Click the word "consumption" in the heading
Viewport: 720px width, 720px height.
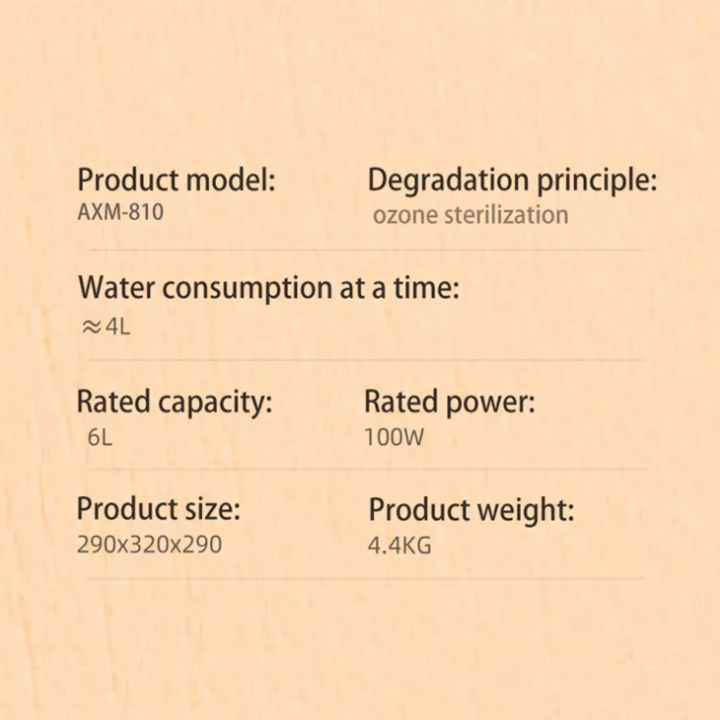click(245, 289)
